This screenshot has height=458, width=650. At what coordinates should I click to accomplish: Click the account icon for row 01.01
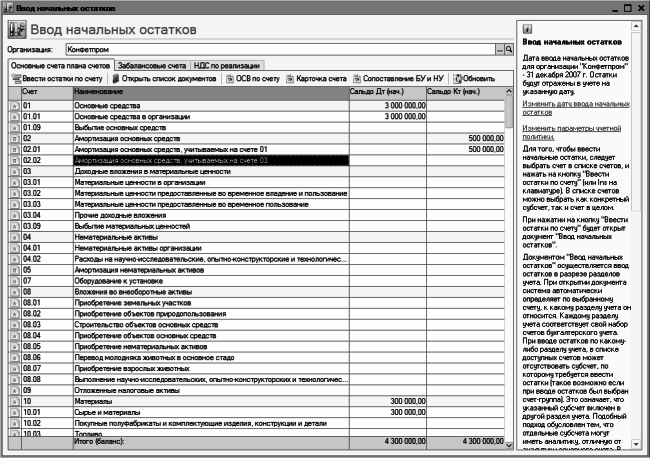point(15,117)
